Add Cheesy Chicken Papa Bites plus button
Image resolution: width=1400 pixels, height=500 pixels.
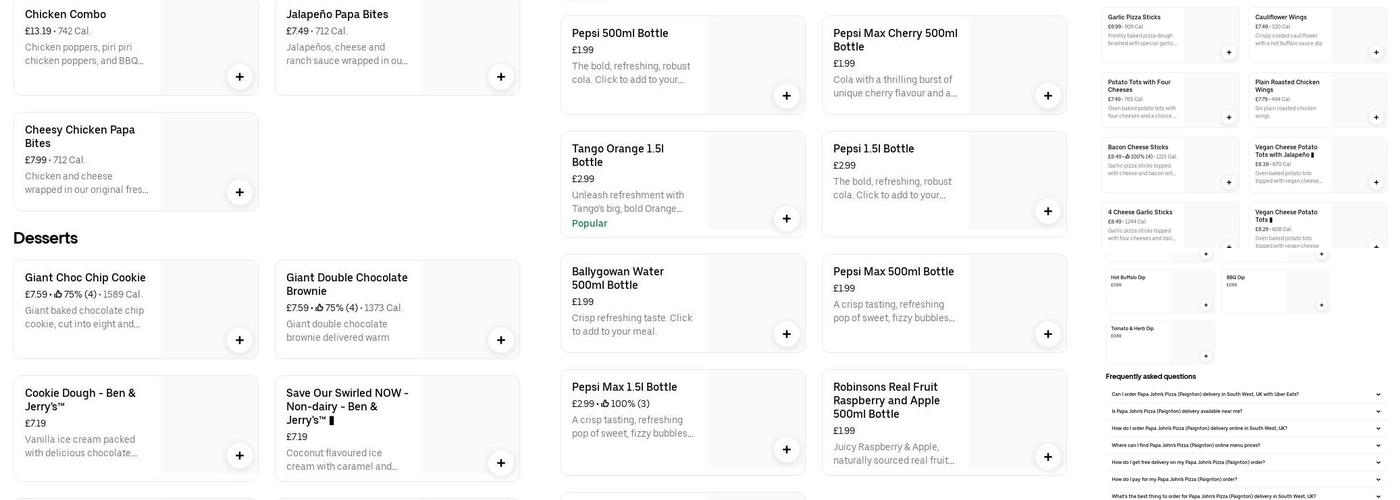point(239,192)
